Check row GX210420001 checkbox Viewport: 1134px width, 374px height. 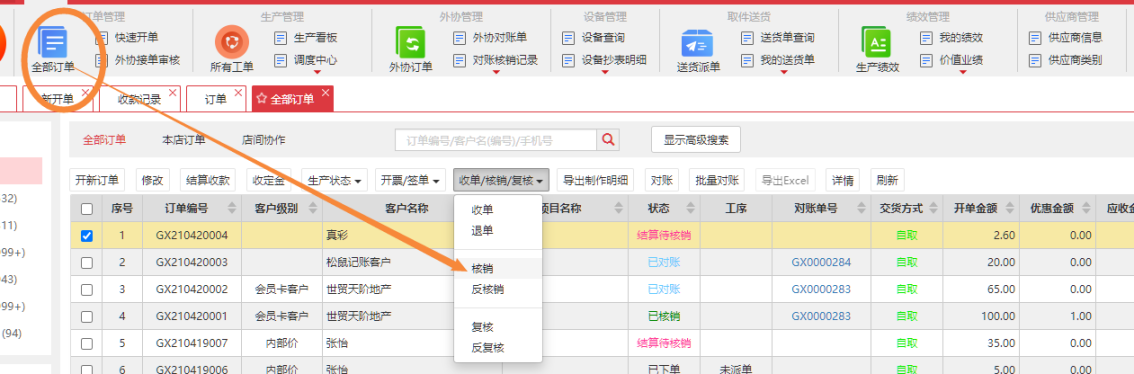tap(87, 316)
